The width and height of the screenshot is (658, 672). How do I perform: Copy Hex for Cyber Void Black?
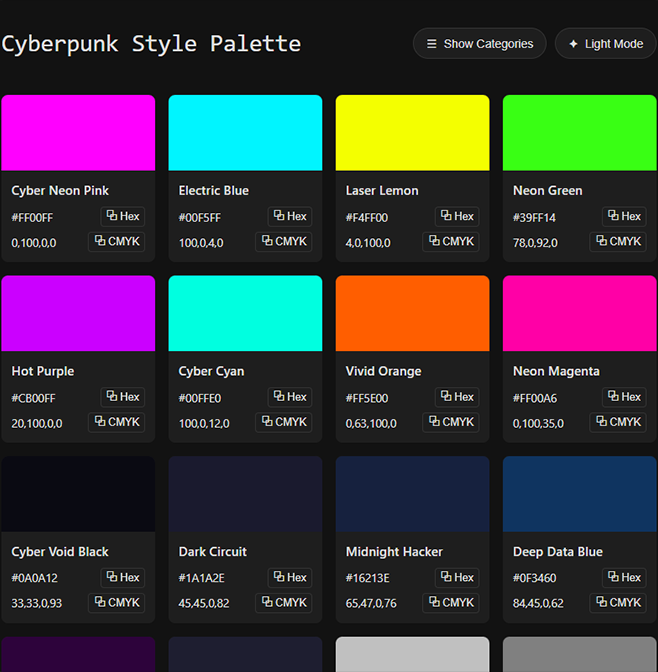pos(123,577)
